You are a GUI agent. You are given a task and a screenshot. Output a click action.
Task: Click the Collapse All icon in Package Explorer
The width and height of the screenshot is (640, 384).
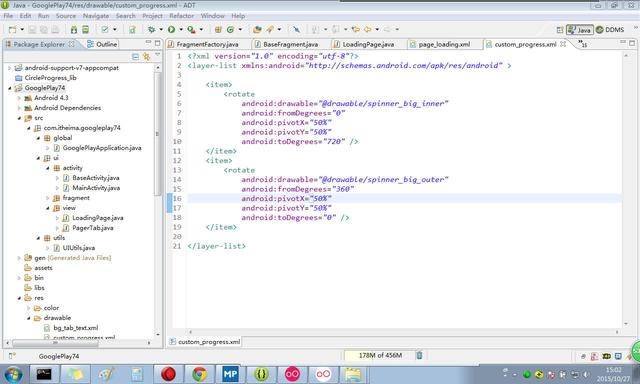135,56
